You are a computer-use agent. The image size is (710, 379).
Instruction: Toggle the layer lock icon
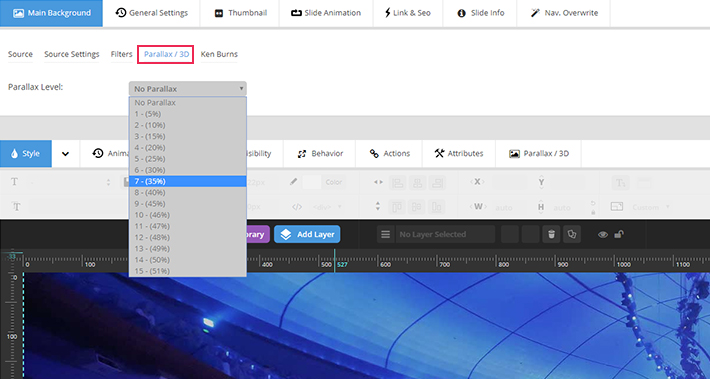point(619,234)
